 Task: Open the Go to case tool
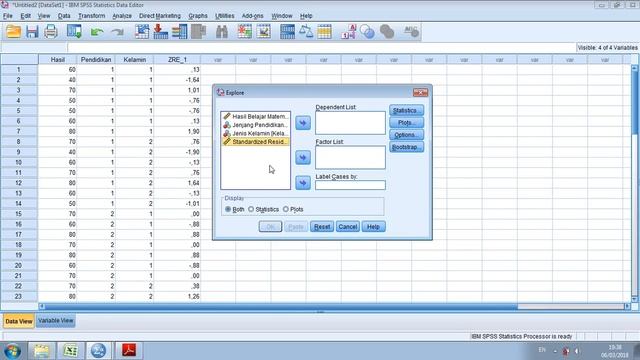[x=142, y=32]
